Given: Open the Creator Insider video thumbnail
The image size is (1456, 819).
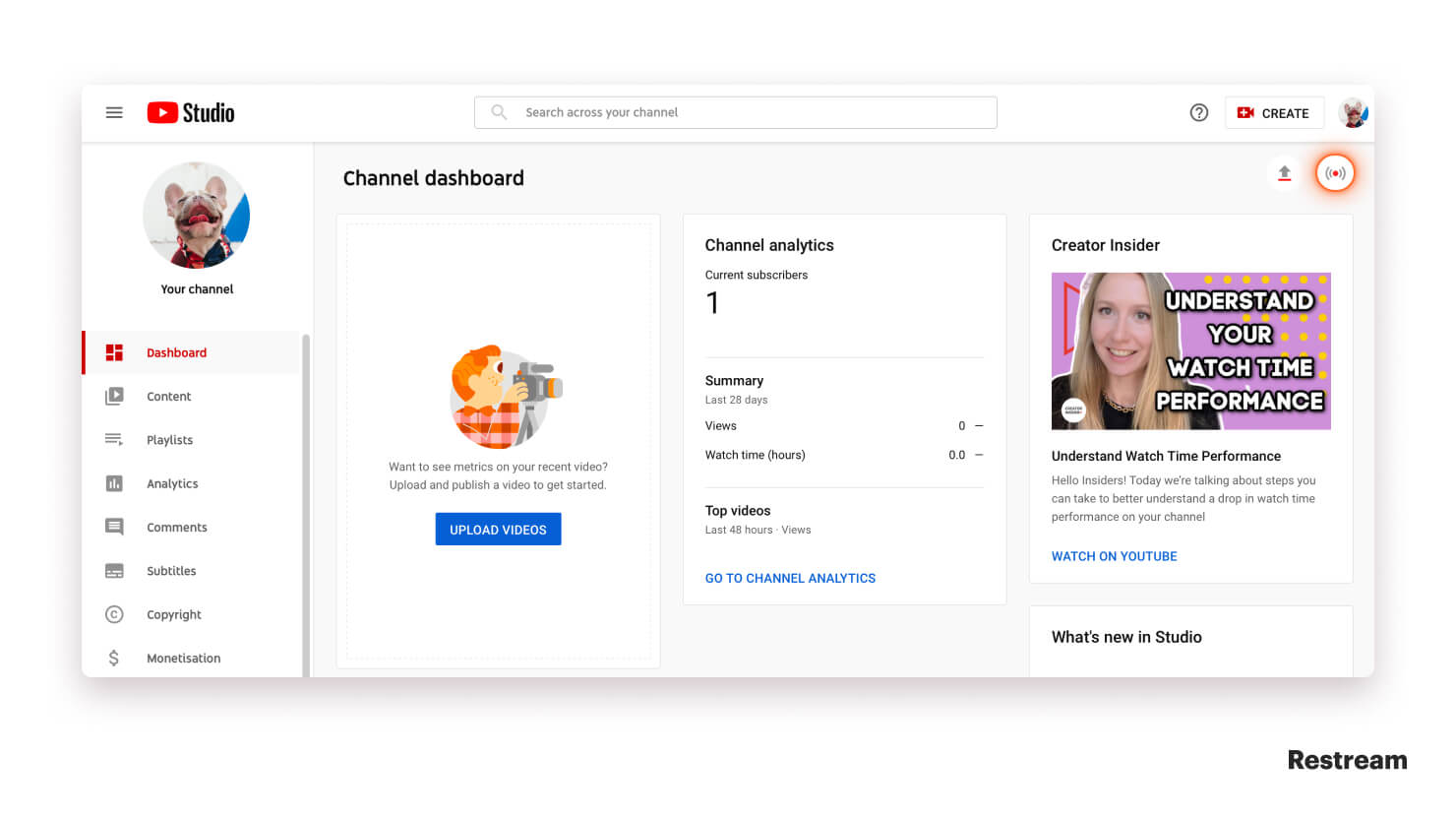Looking at the screenshot, I should click(x=1190, y=350).
